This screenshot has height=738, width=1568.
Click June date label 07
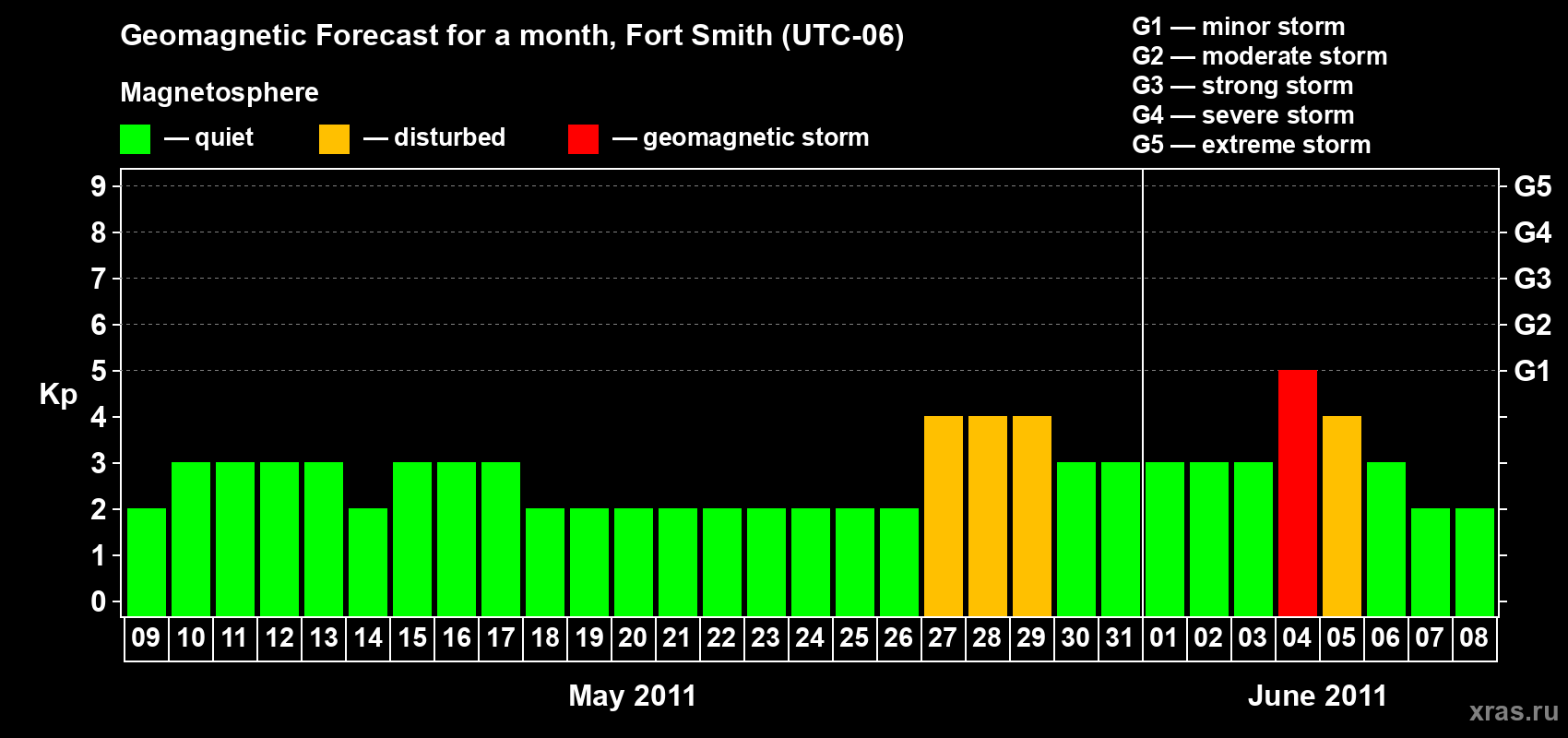[1431, 637]
